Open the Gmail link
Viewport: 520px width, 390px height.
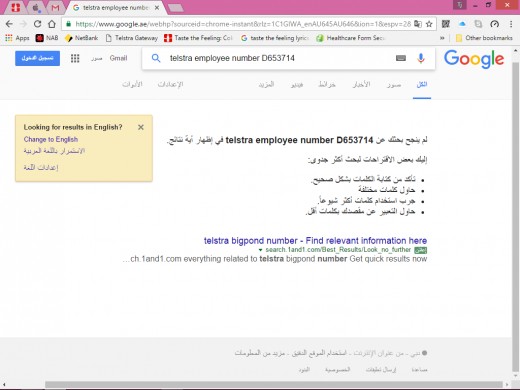(118, 58)
